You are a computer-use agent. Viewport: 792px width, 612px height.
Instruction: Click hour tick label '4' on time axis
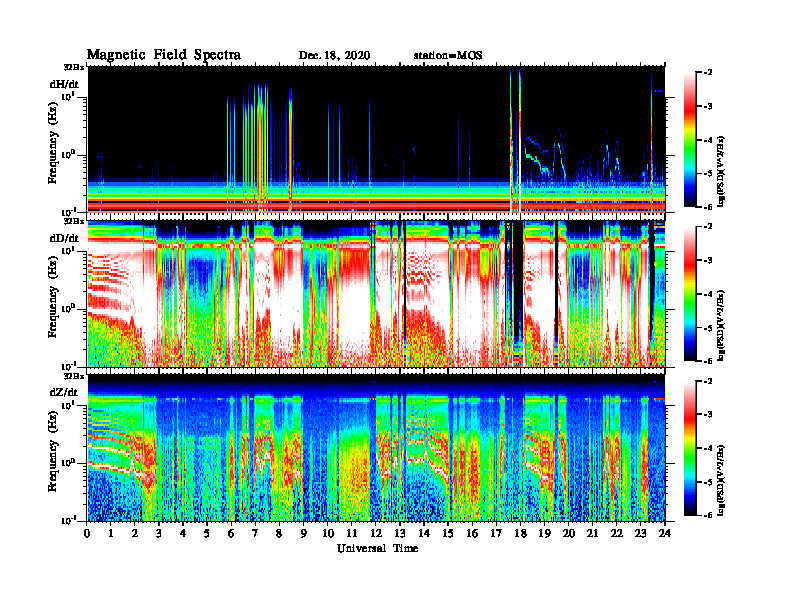click(184, 534)
